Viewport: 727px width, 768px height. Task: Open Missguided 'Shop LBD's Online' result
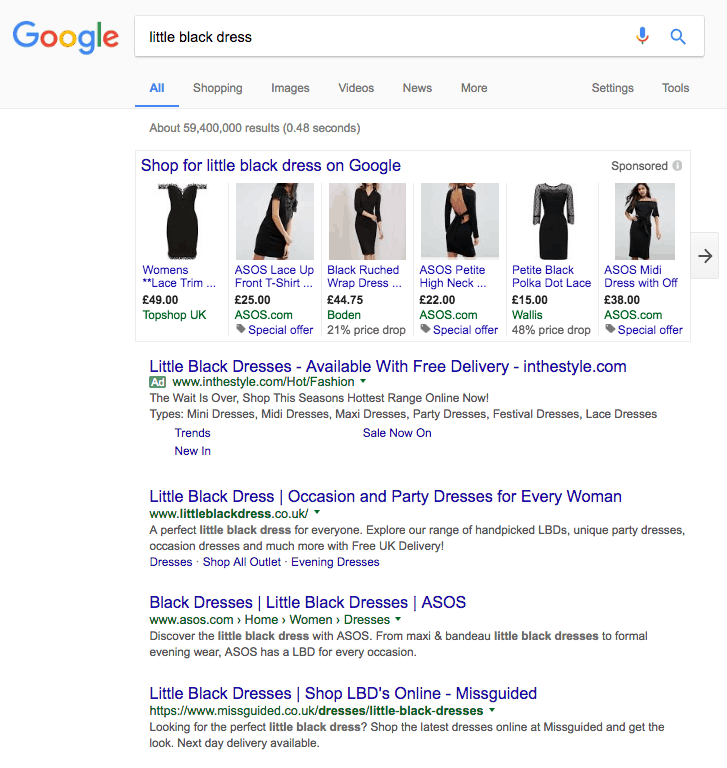click(343, 694)
